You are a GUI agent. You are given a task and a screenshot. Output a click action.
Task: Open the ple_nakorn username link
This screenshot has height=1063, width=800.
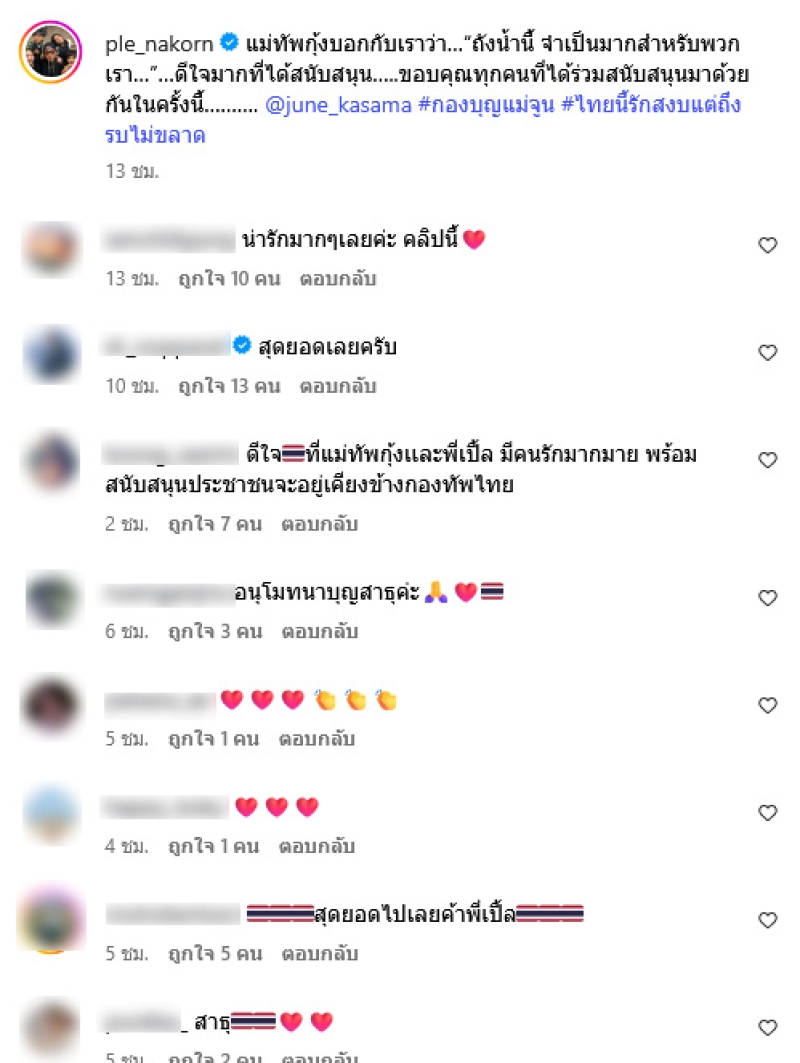(x=159, y=45)
